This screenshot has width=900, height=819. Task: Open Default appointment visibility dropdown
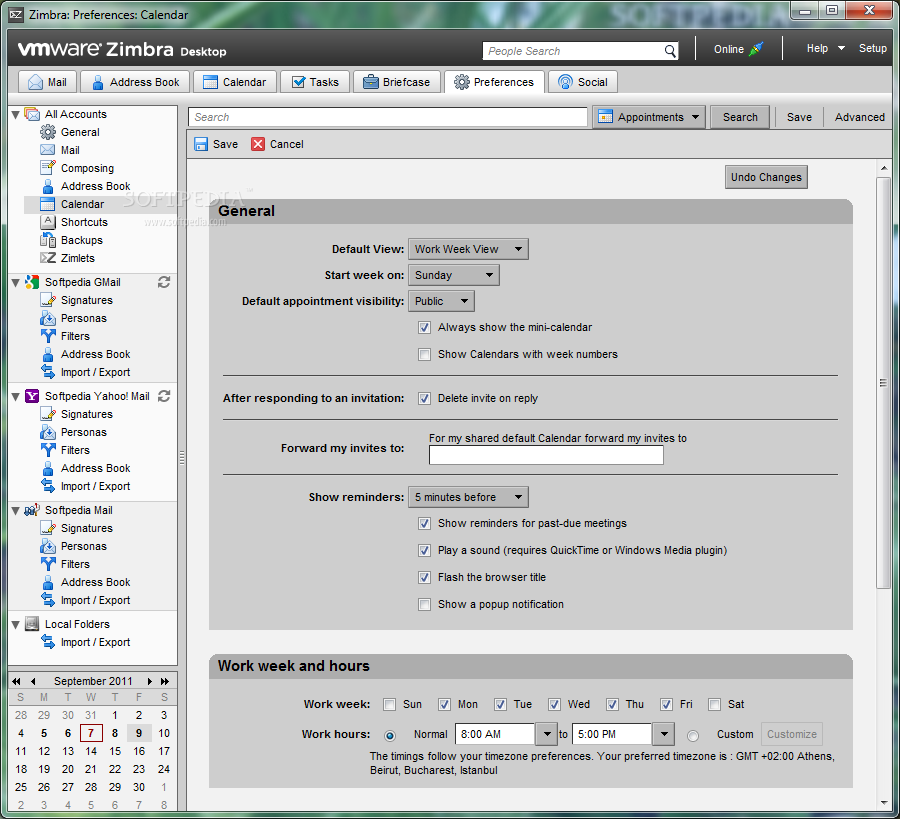(441, 301)
